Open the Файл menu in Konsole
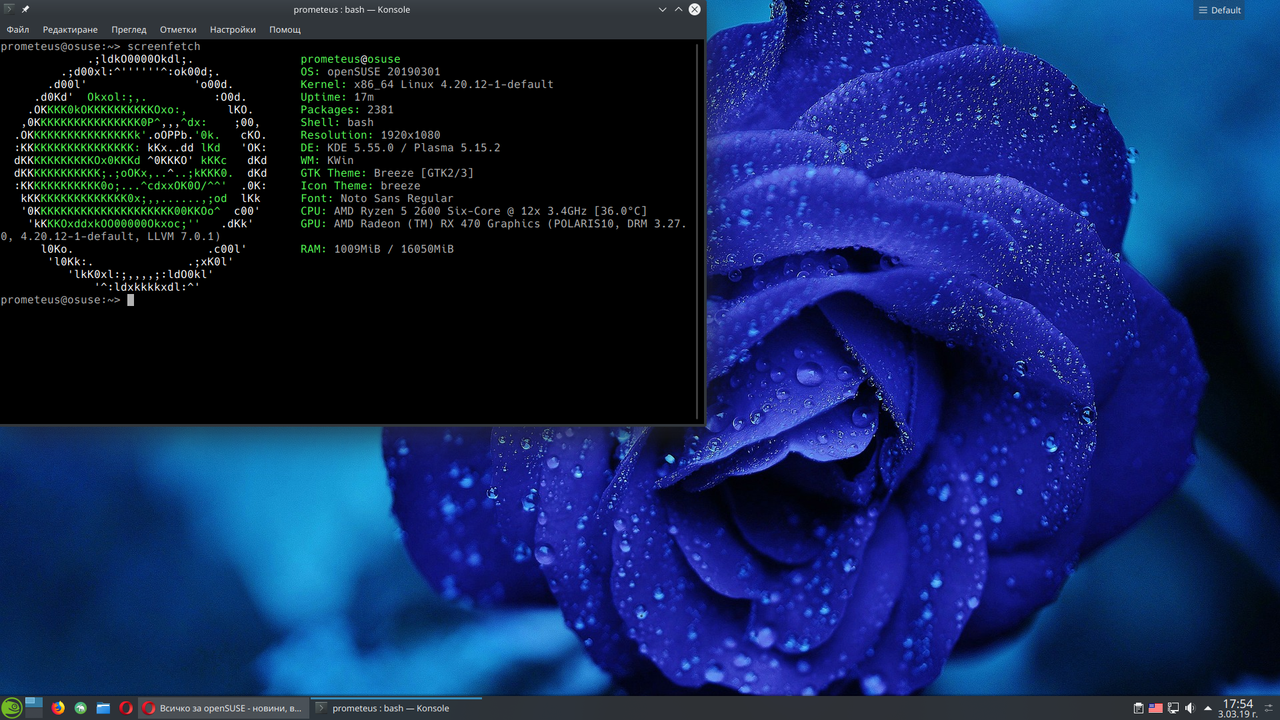1280x720 pixels. tap(18, 30)
